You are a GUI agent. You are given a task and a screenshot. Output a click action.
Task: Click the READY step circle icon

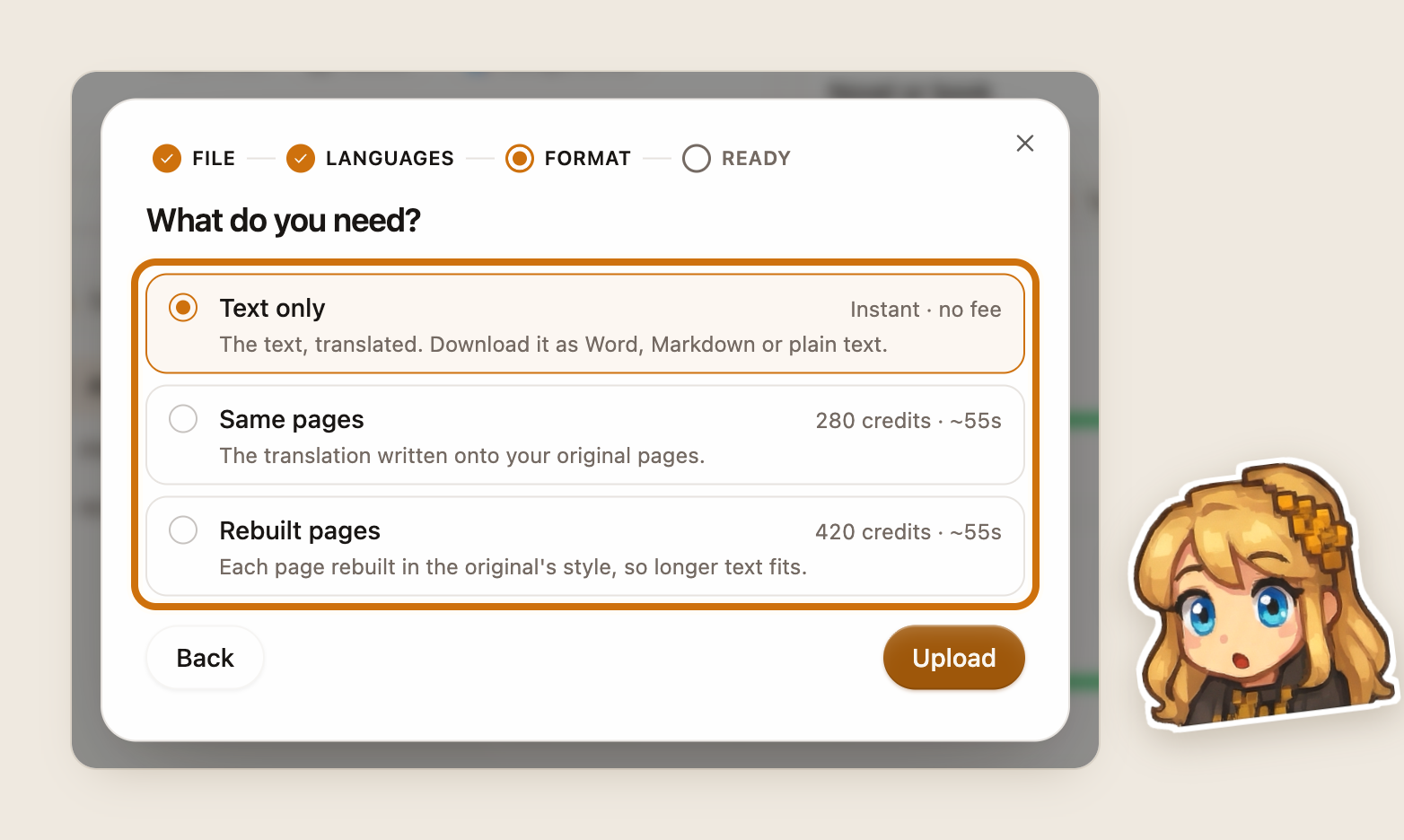click(697, 159)
